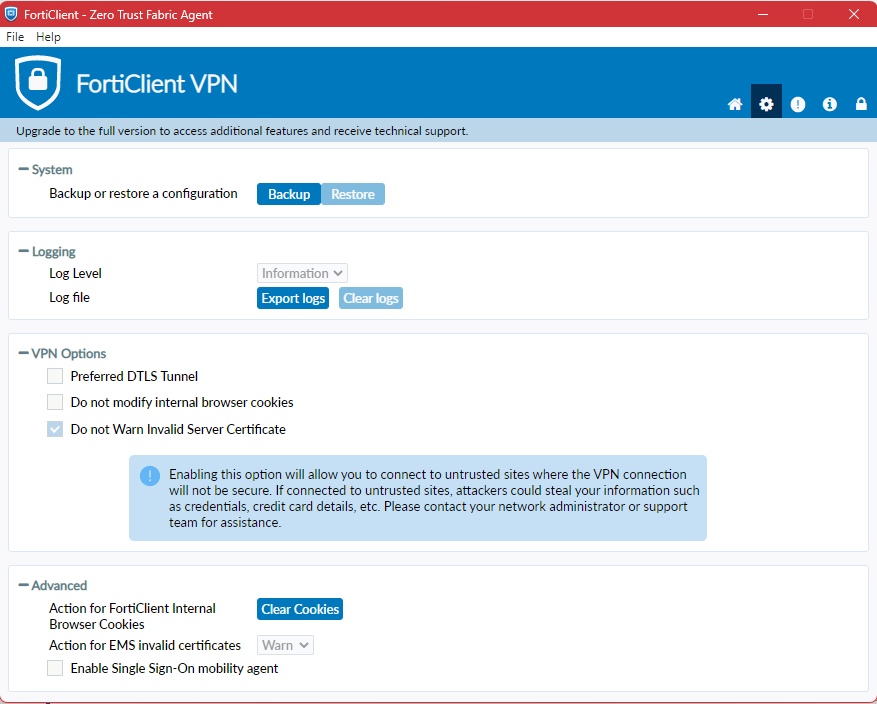The height and width of the screenshot is (704, 877).
Task: Open the notifications exclamation icon
Action: (x=798, y=104)
